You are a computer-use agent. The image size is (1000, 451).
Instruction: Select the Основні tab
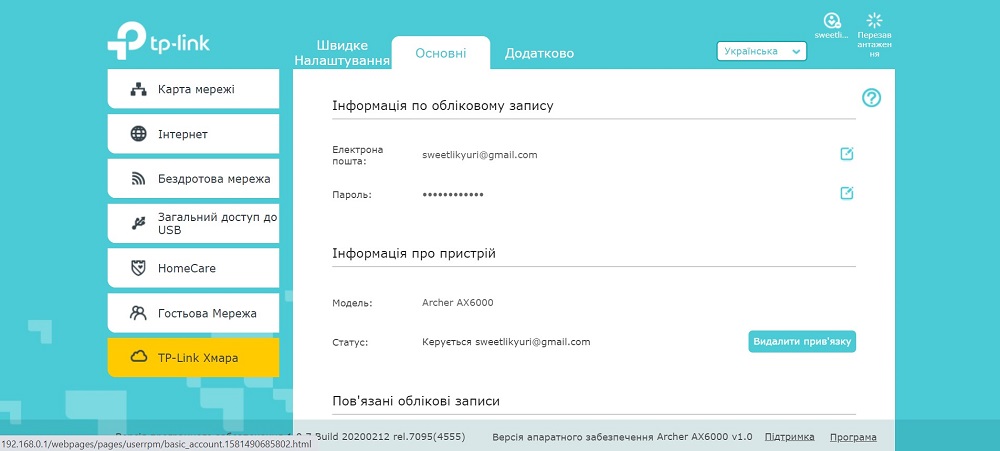[441, 53]
